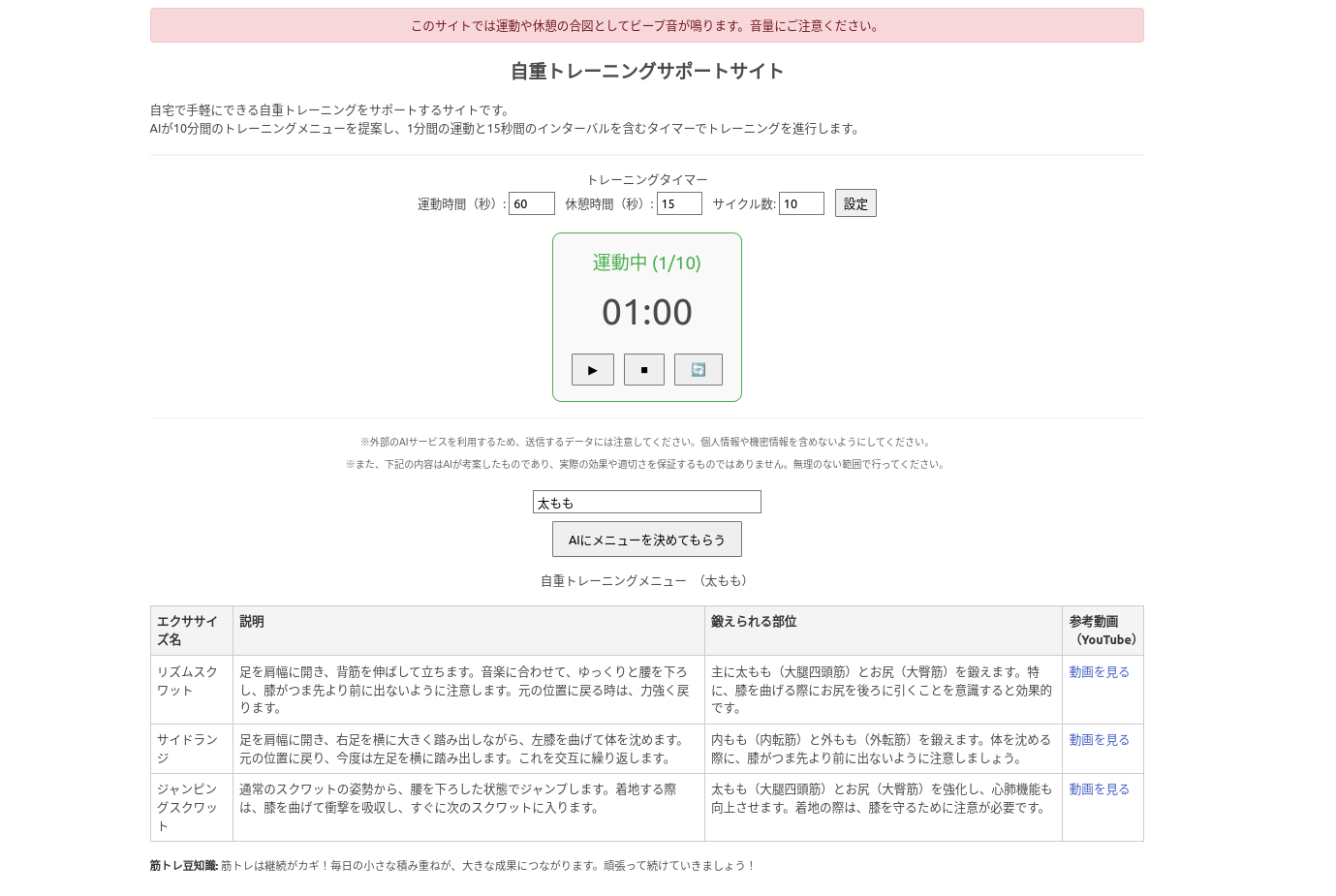1336x896 pixels.
Task: Click the 鍛えられる部位 column header
Action: point(884,631)
